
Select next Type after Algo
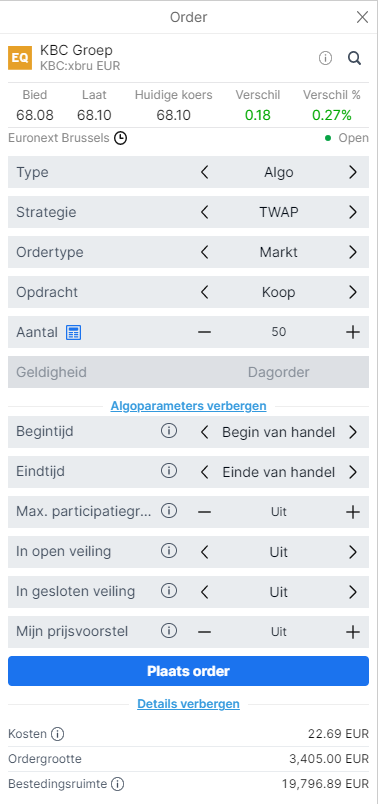coord(353,172)
